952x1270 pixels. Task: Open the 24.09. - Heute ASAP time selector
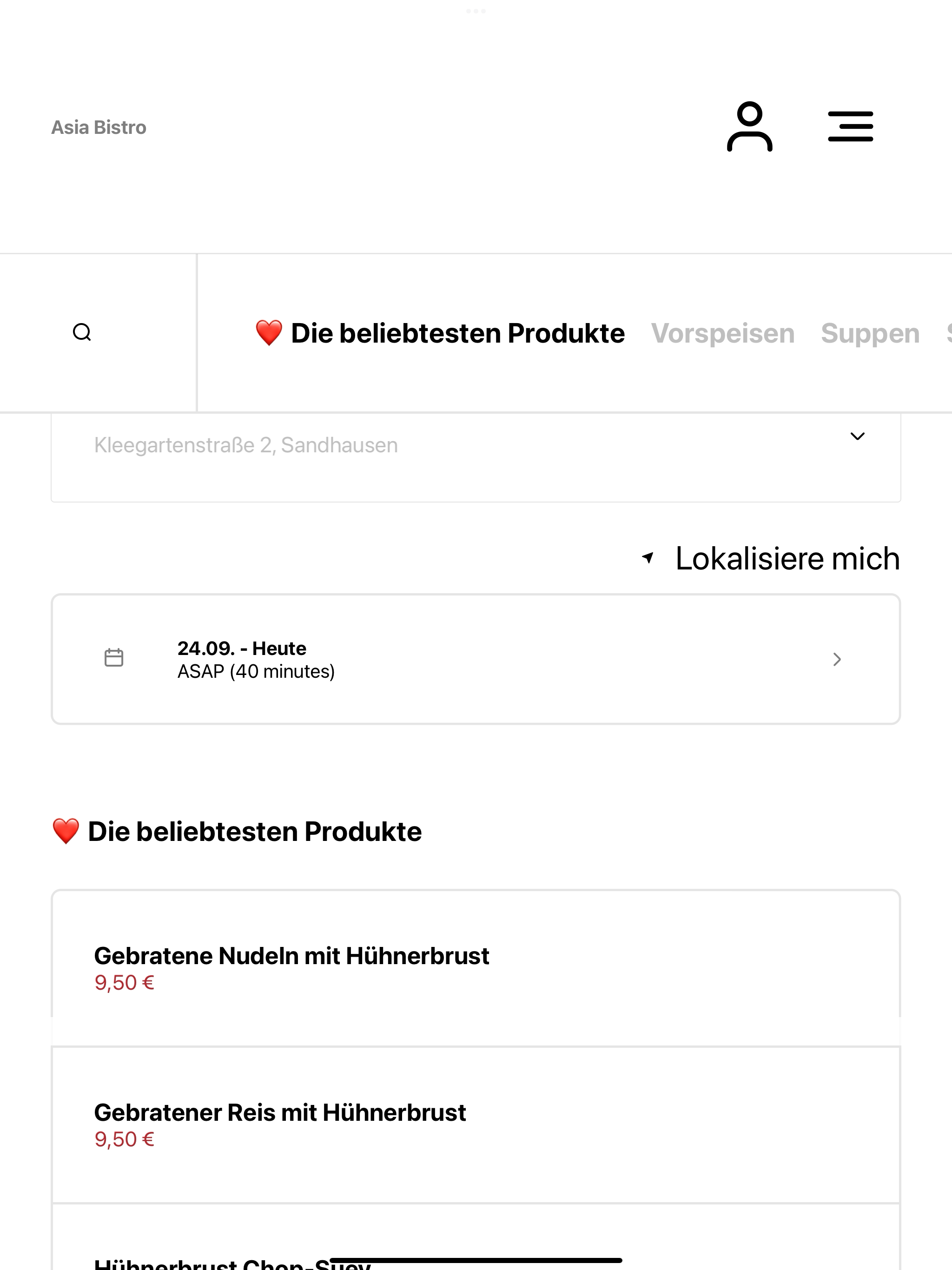coord(476,659)
